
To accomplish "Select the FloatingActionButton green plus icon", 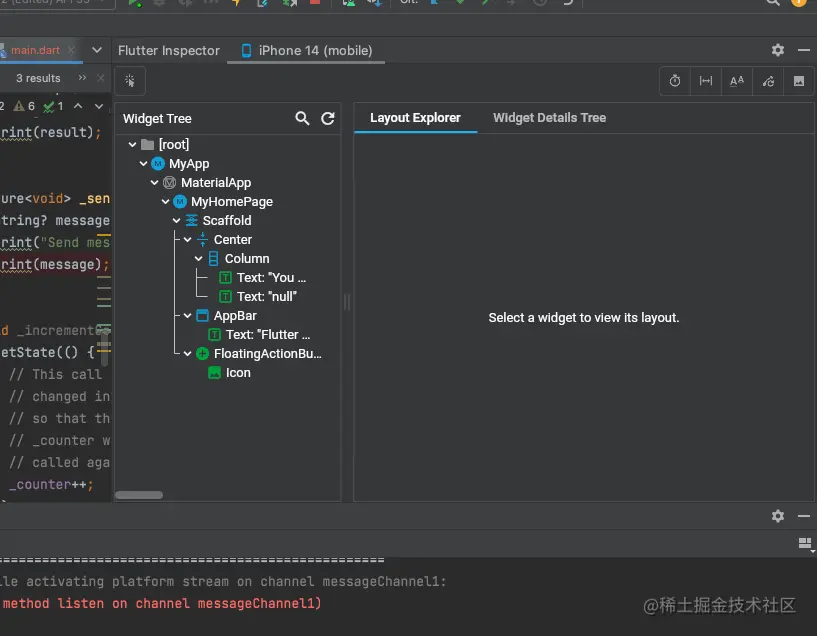I will tap(202, 354).
